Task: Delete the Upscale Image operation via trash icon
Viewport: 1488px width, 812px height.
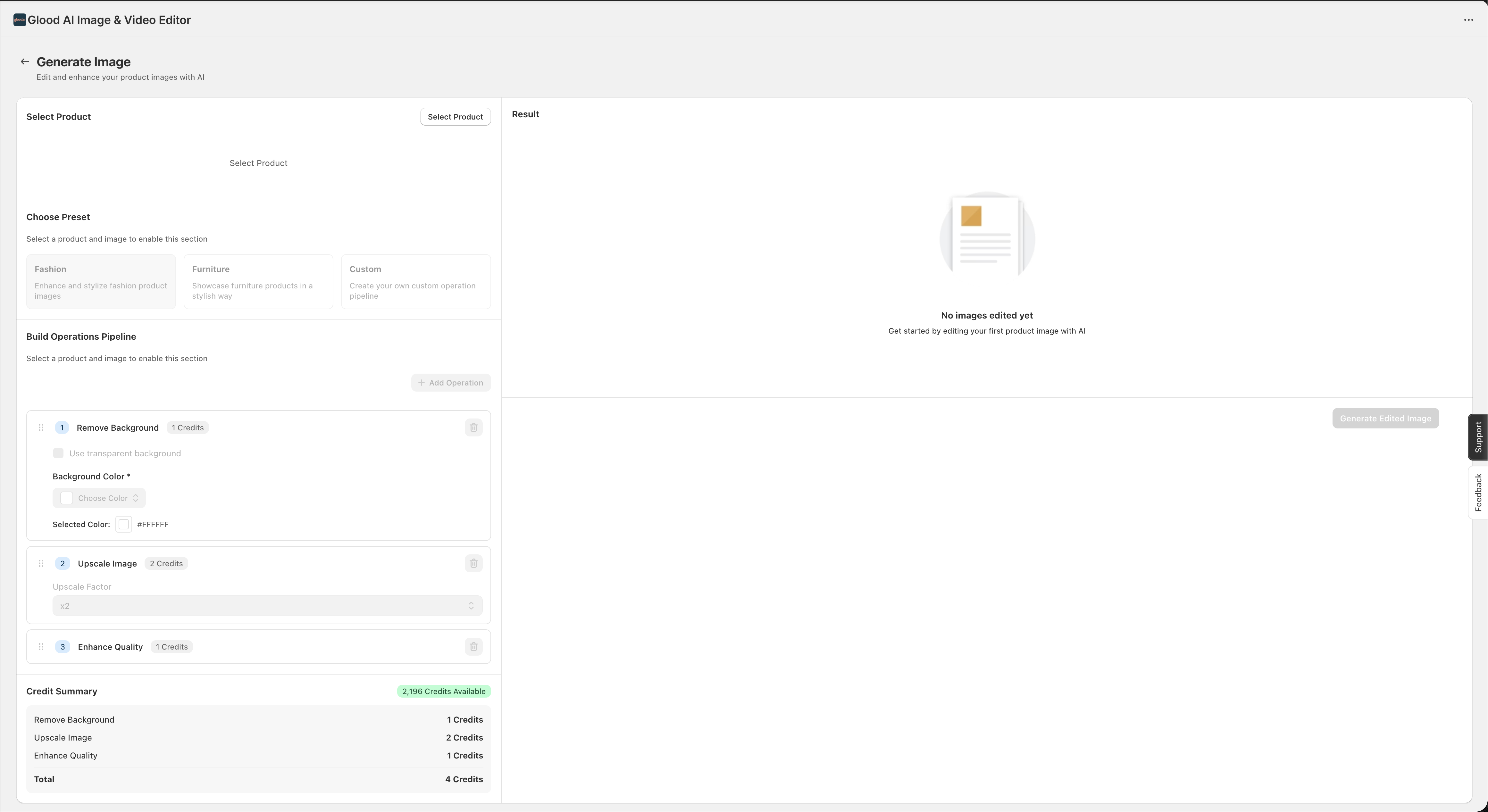Action: coord(474,563)
